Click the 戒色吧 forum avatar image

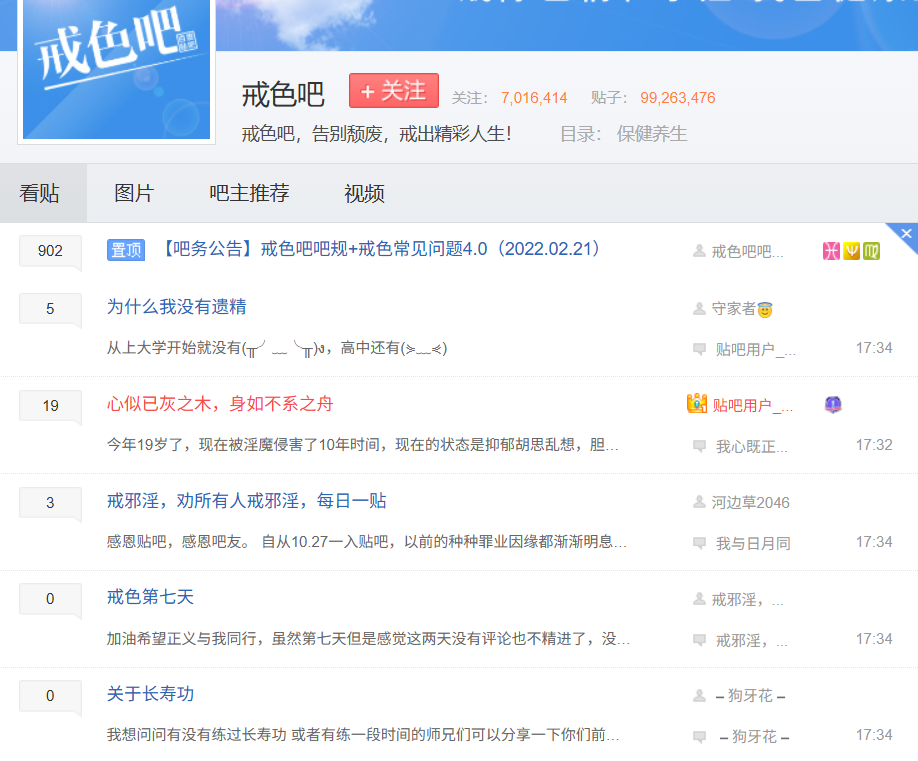(116, 69)
